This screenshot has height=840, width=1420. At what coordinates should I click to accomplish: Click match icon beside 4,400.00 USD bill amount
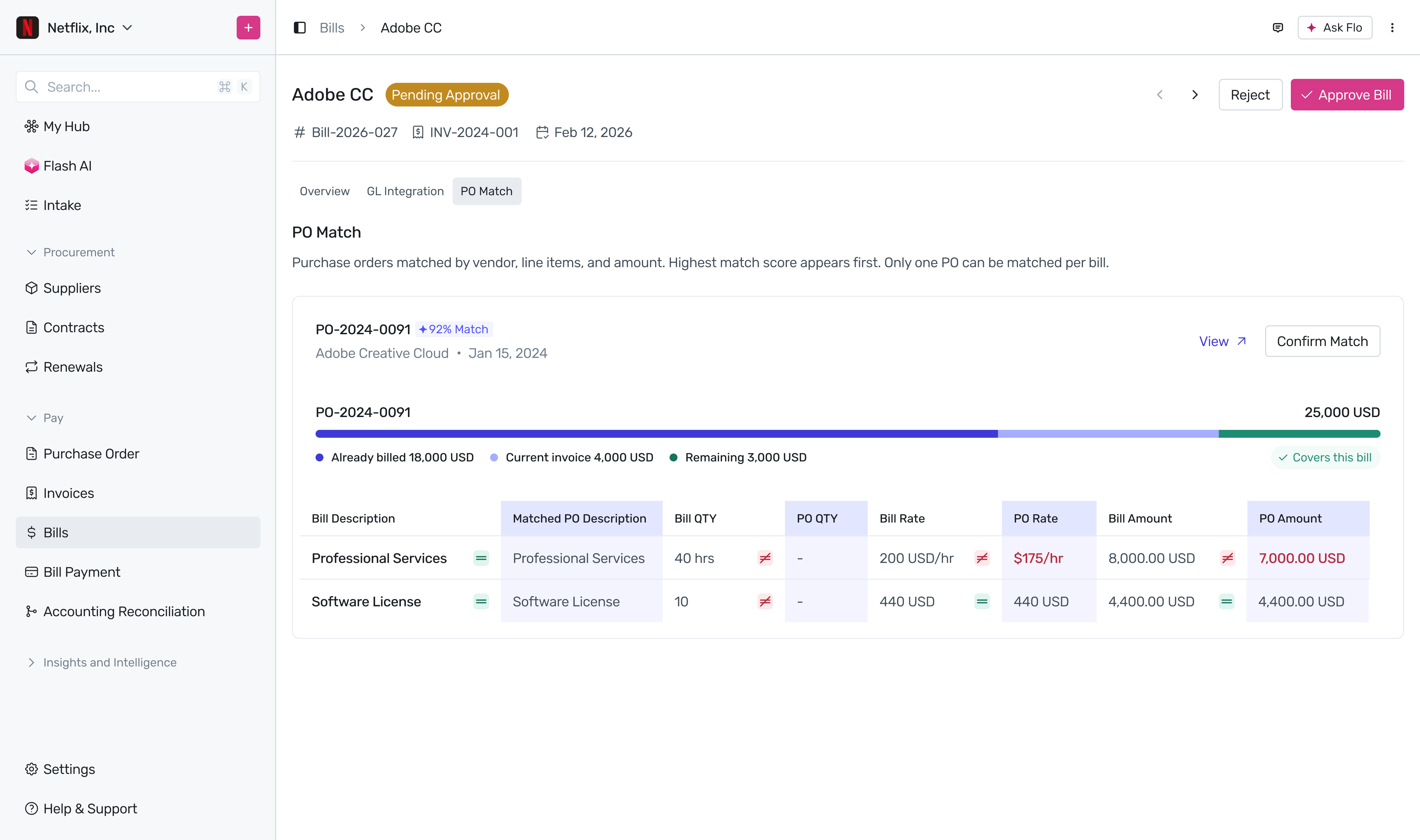point(1226,602)
